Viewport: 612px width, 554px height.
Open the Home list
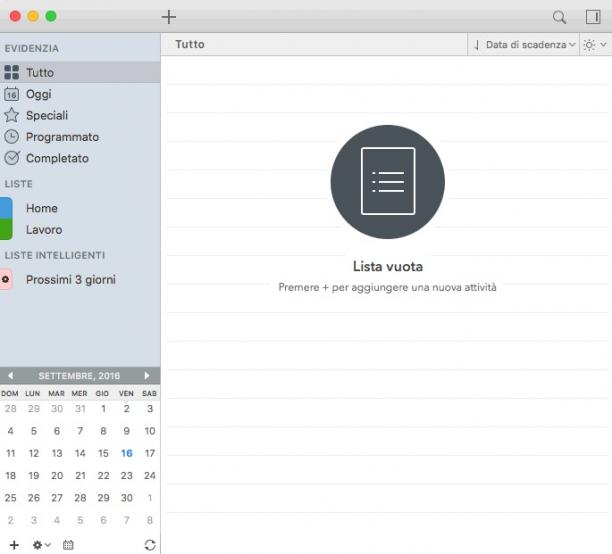(x=80, y=208)
